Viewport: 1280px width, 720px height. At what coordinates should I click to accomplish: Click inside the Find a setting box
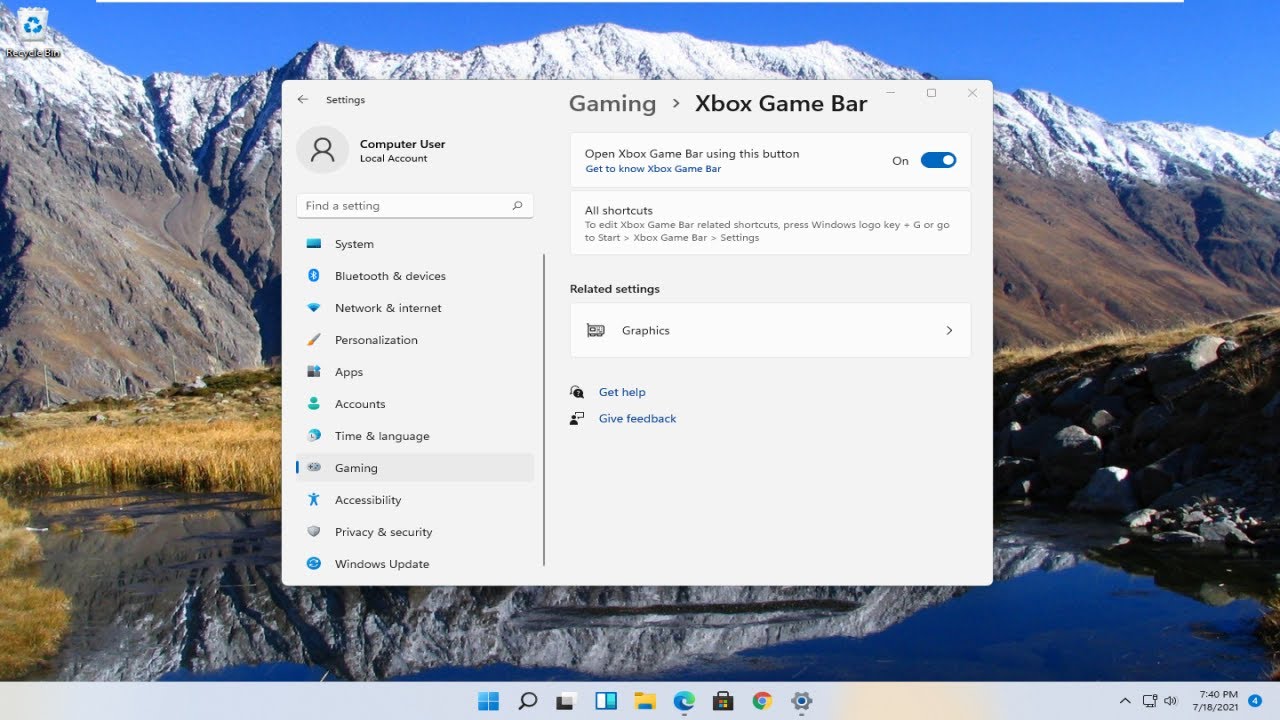[415, 206]
